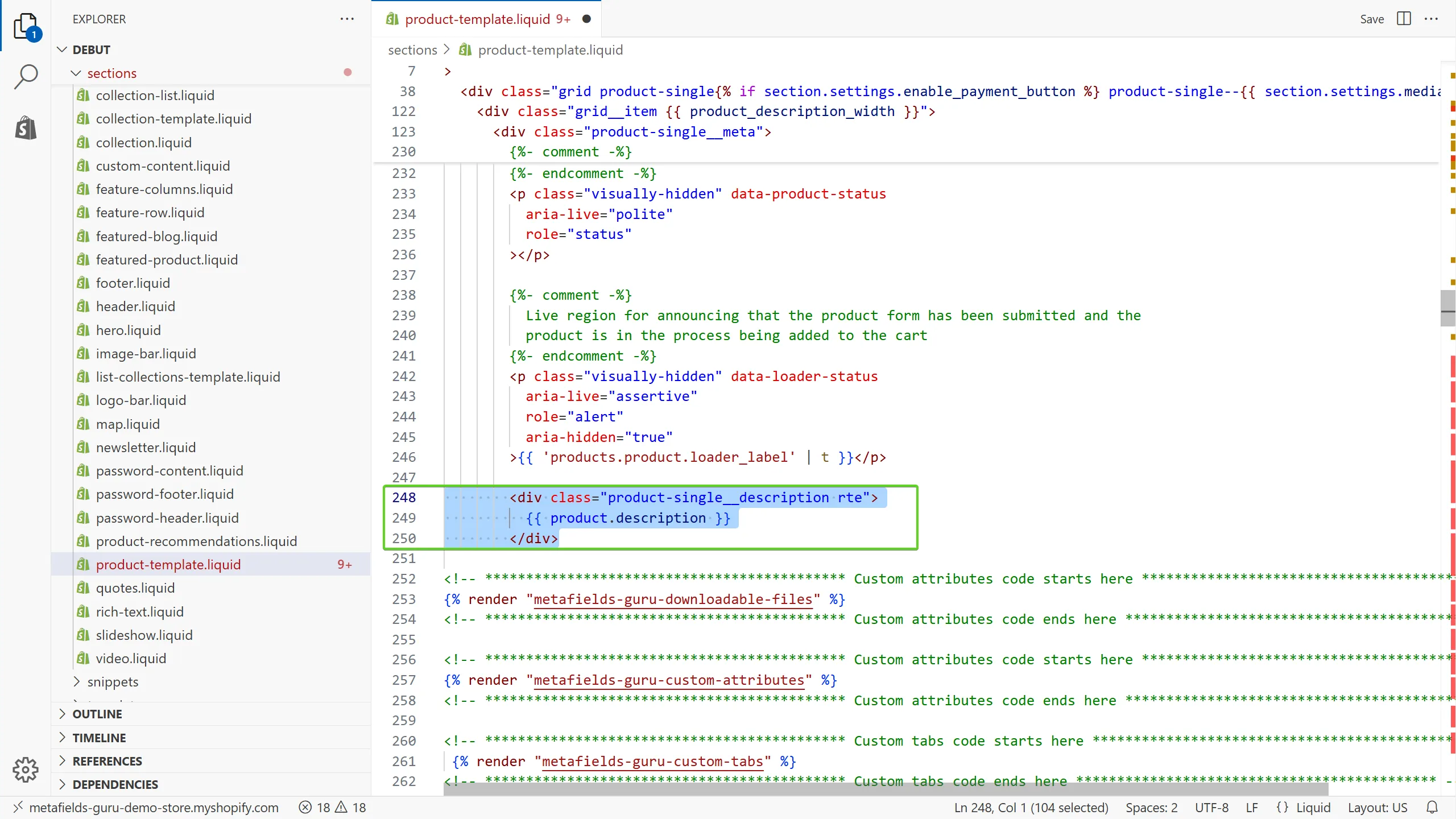This screenshot has height=819, width=1456.
Task: Click the remote indicator metafields-guru-demo-store.myshopify.com
Action: 146,807
